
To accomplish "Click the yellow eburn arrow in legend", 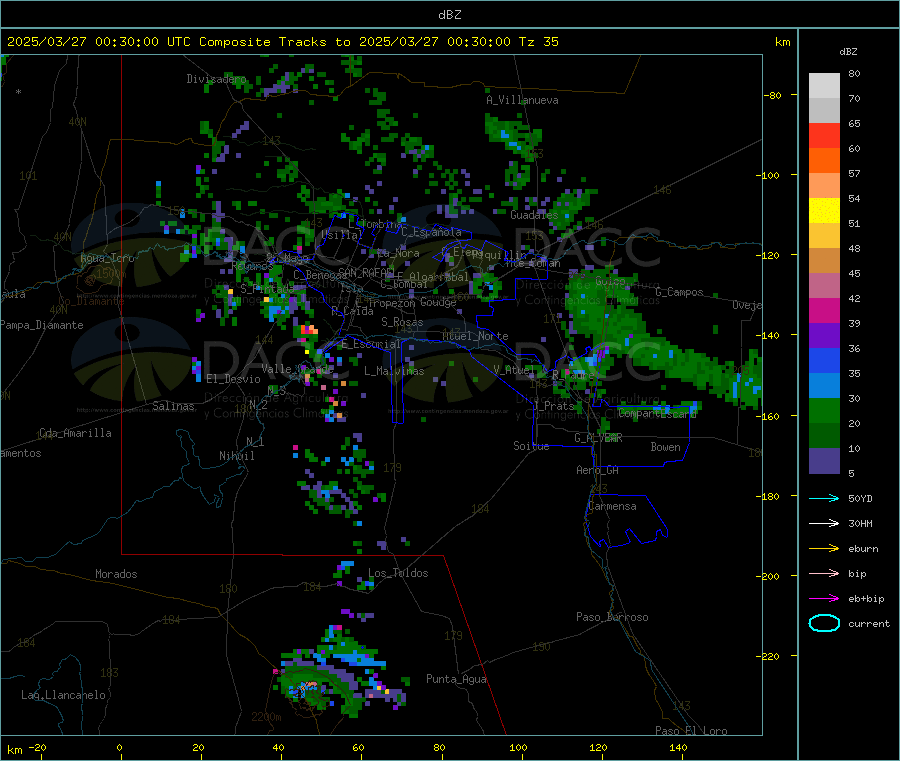I will 824,549.
